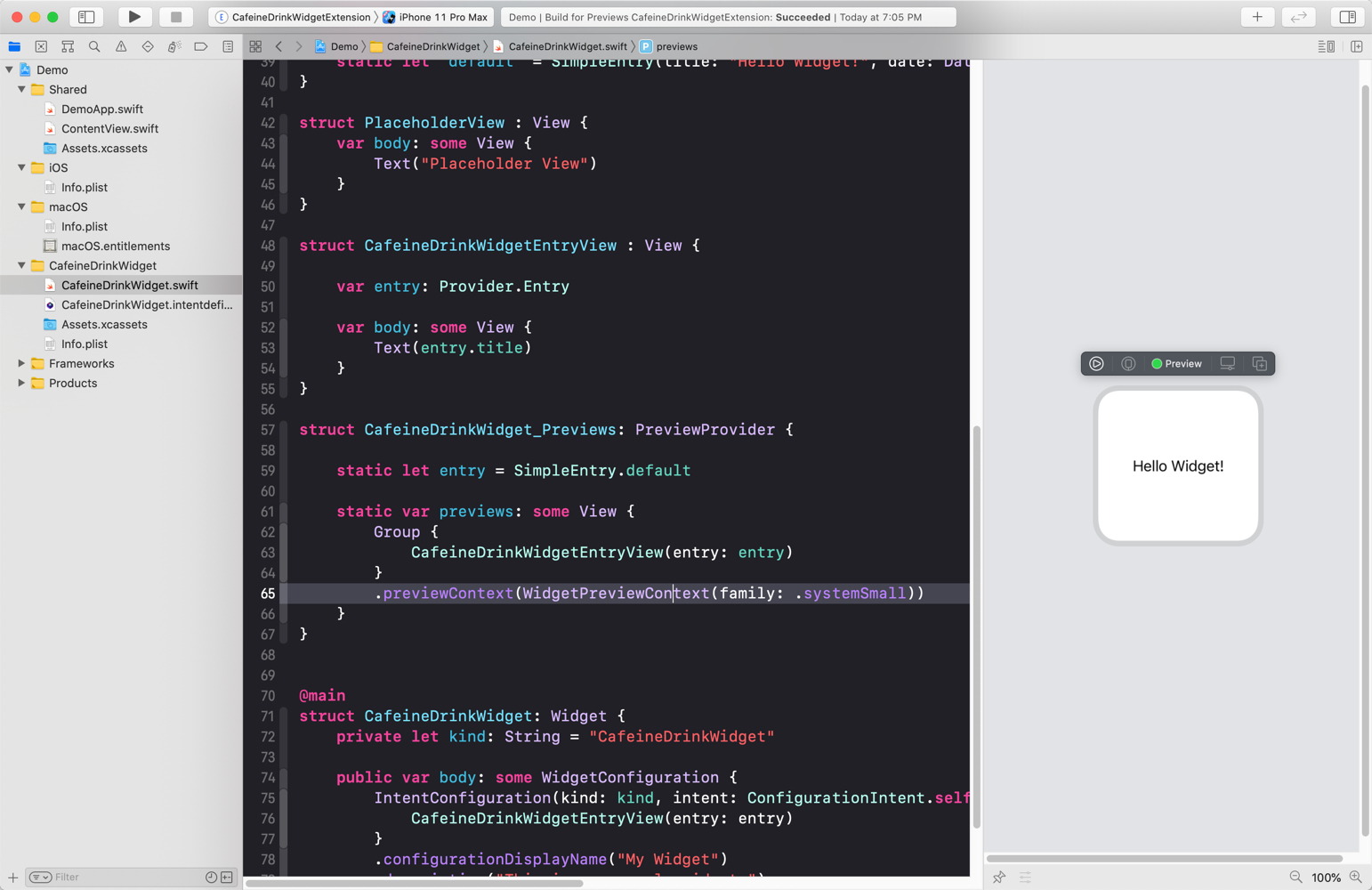Open the Find navigator
1372x890 pixels.
point(94,46)
